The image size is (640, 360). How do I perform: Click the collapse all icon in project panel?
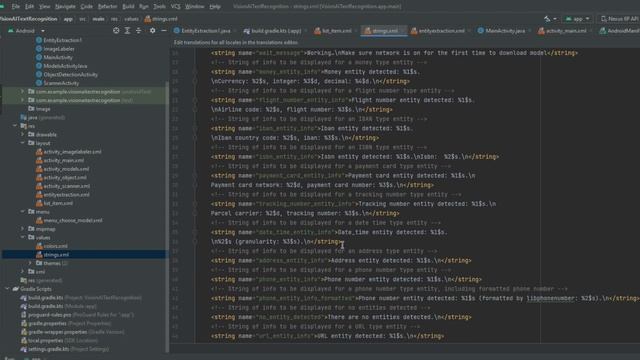click(139, 31)
